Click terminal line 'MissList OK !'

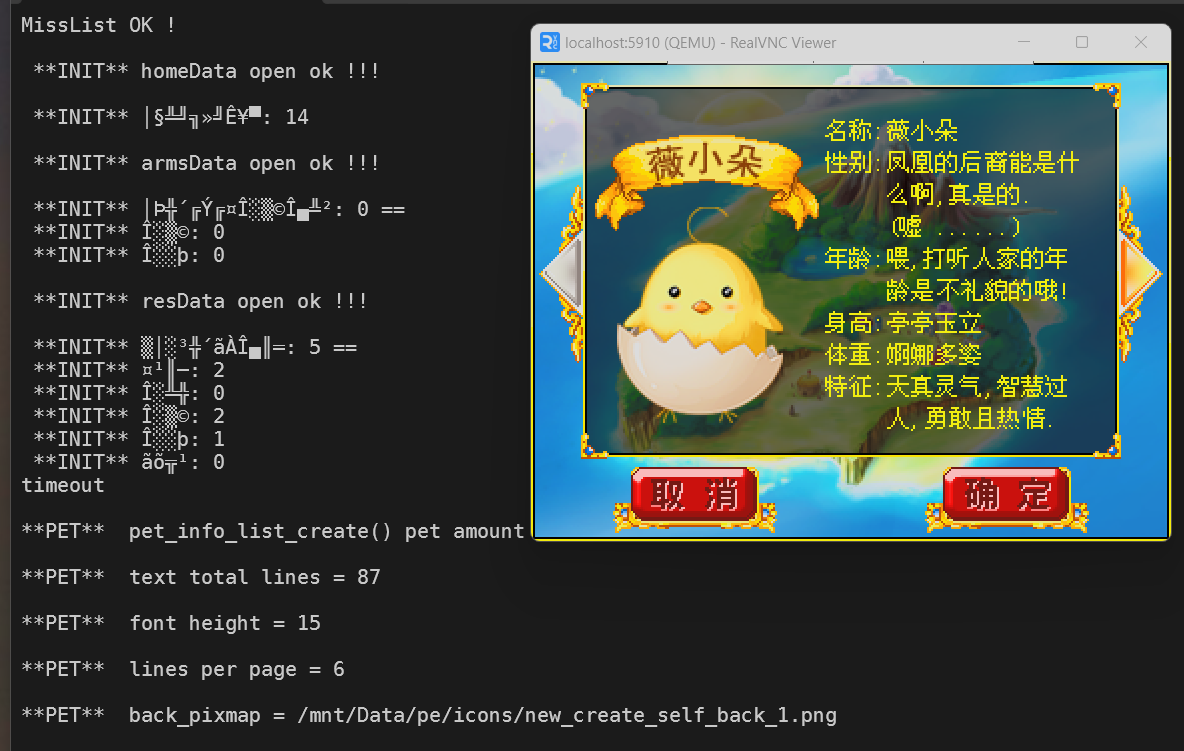pos(99,25)
